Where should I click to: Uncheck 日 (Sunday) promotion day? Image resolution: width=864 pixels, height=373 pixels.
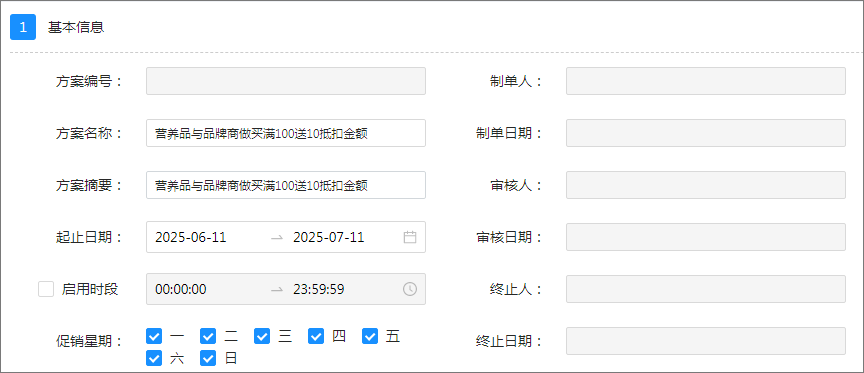208,358
